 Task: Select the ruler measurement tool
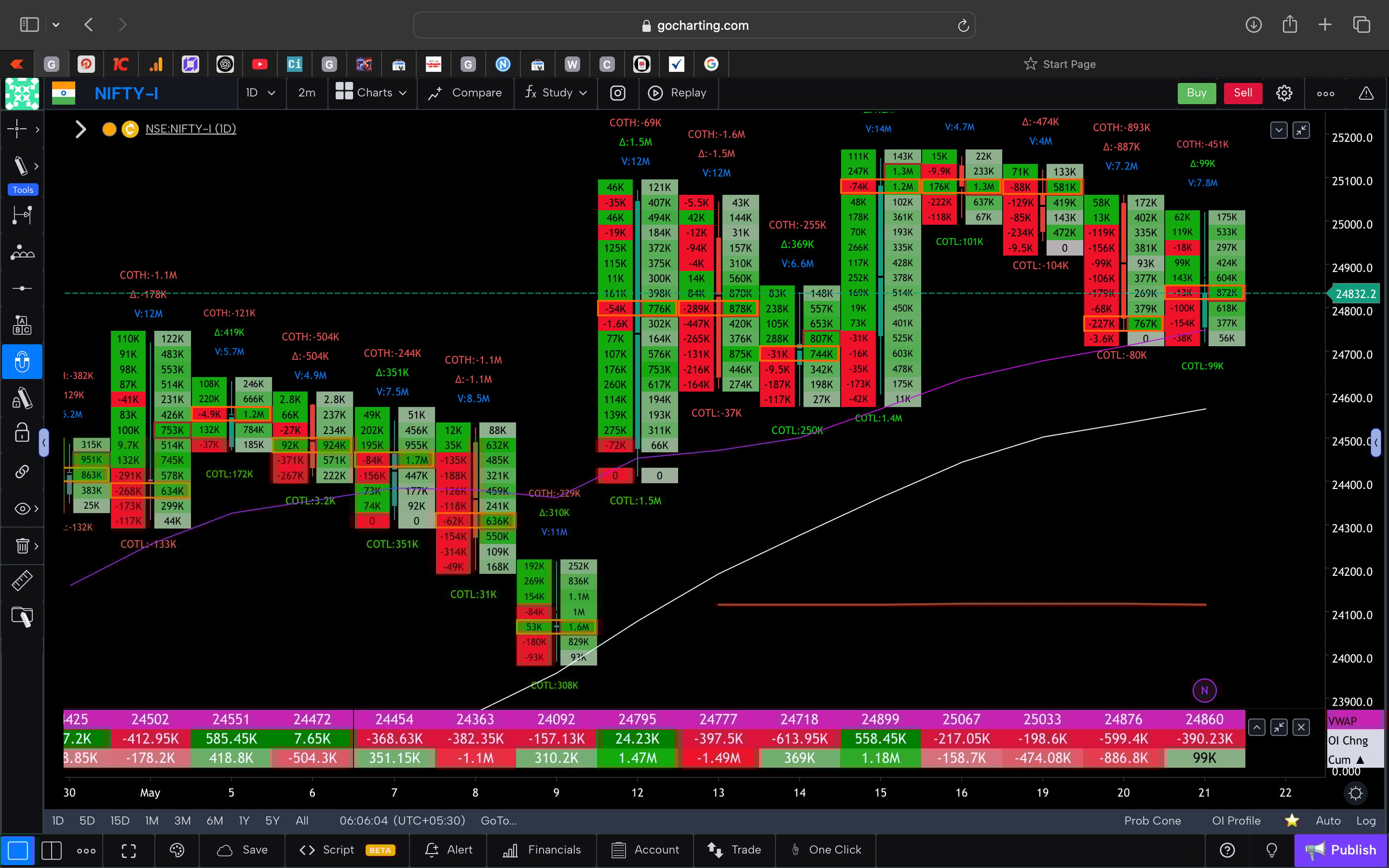(x=22, y=580)
